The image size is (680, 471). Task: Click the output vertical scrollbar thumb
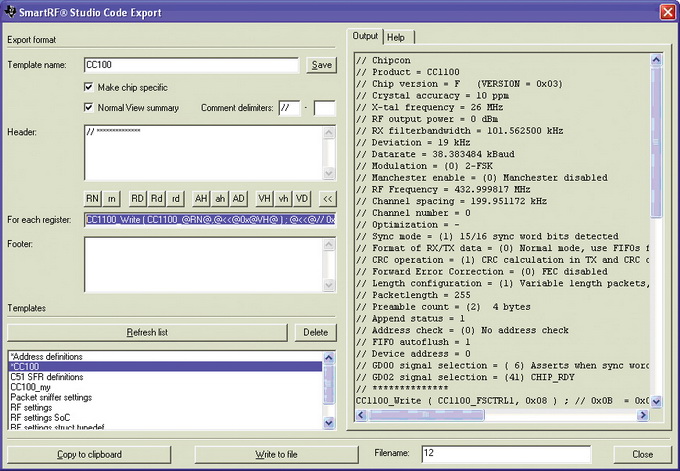656,142
